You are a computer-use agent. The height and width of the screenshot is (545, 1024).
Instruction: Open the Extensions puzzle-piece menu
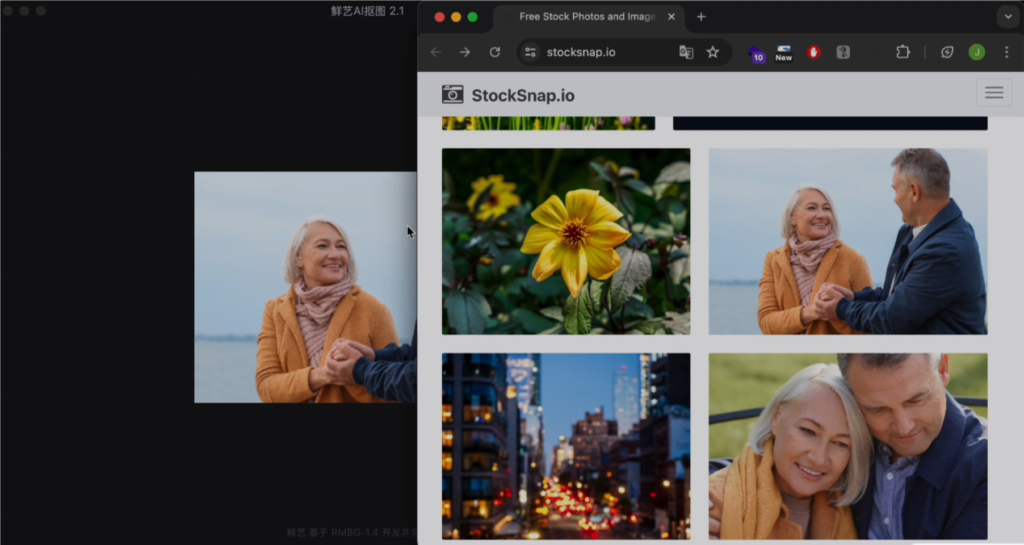click(903, 52)
